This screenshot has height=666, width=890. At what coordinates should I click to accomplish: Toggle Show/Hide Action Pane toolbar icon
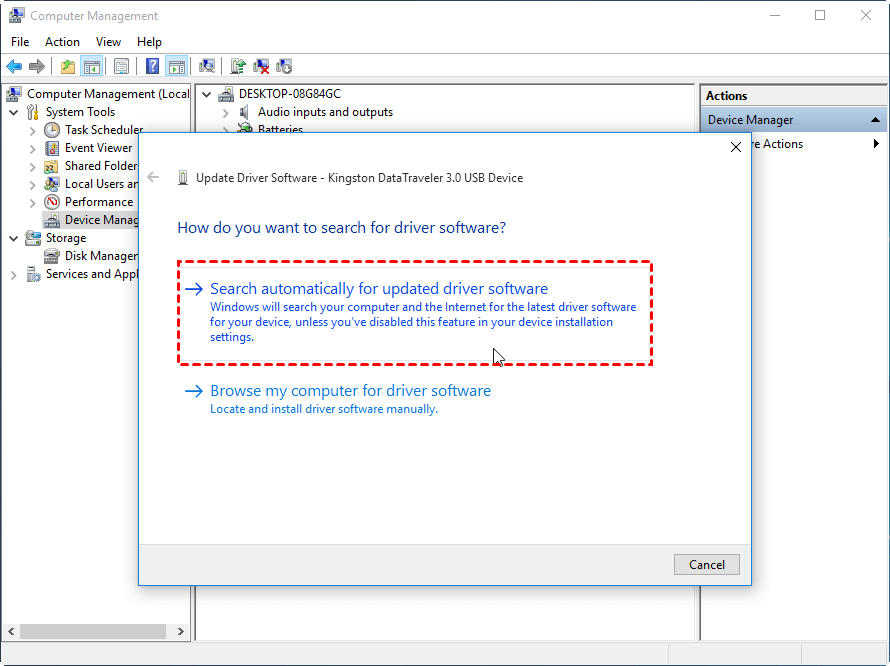177,66
